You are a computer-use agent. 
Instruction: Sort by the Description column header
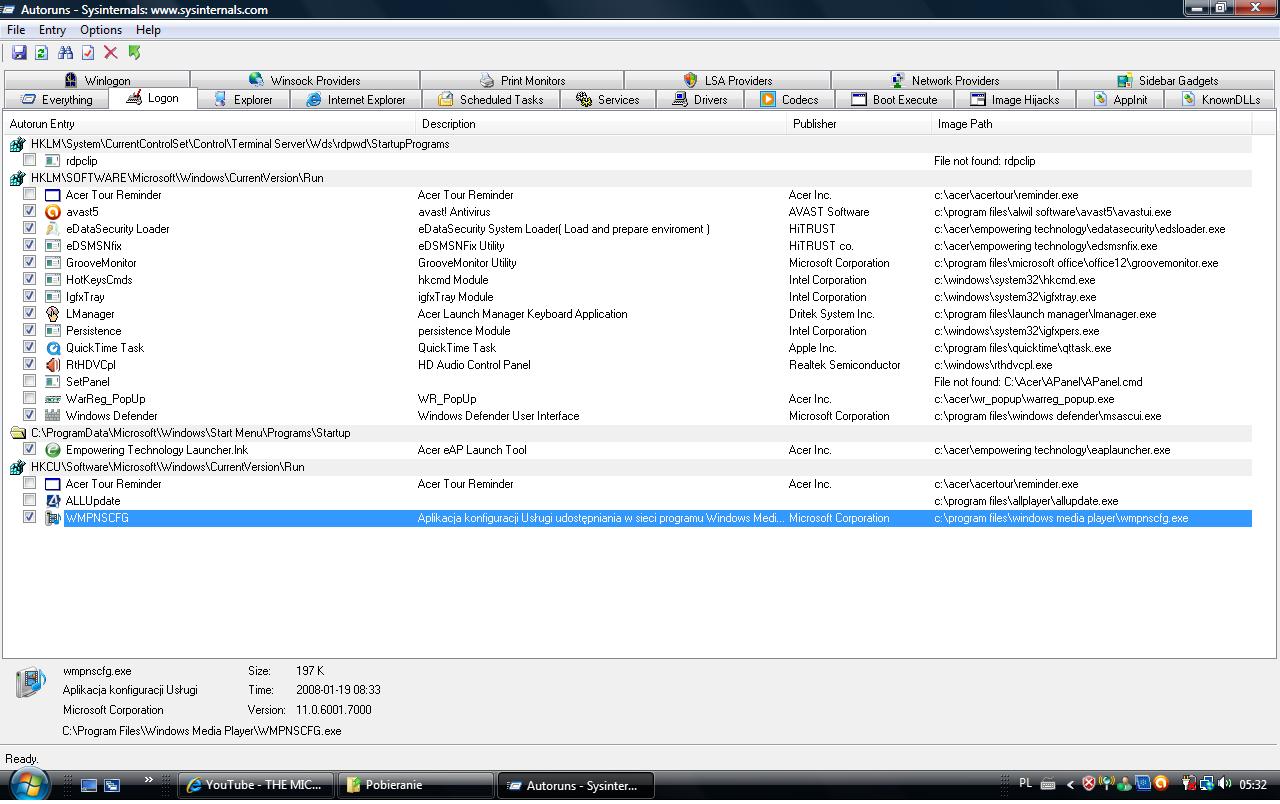pos(602,124)
